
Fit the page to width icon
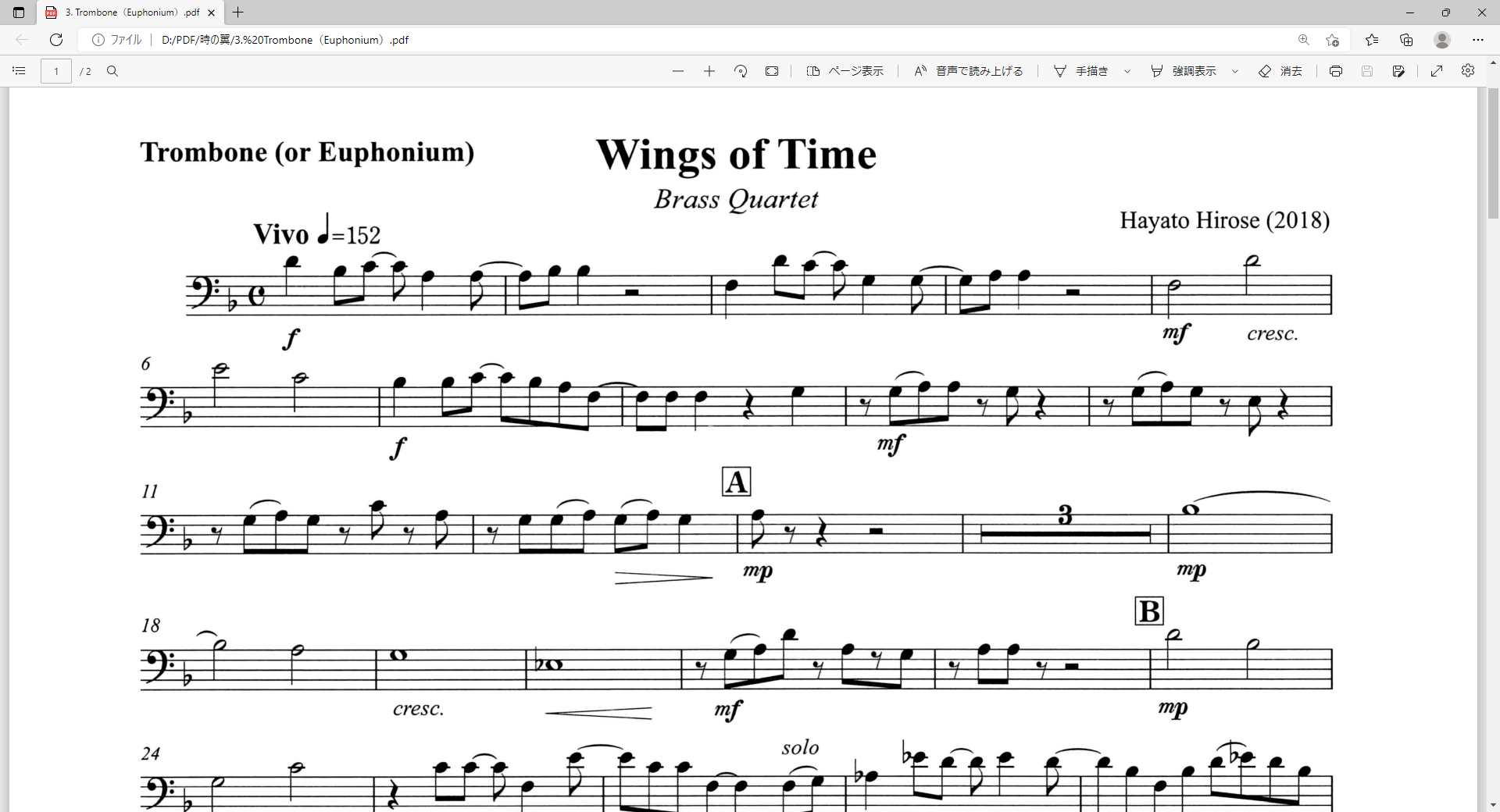pyautogui.click(x=772, y=71)
